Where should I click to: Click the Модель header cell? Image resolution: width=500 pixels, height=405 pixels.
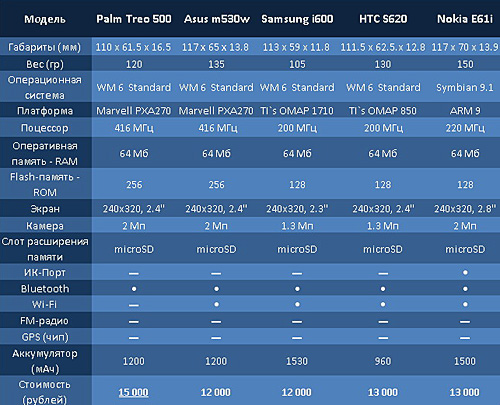click(x=45, y=19)
